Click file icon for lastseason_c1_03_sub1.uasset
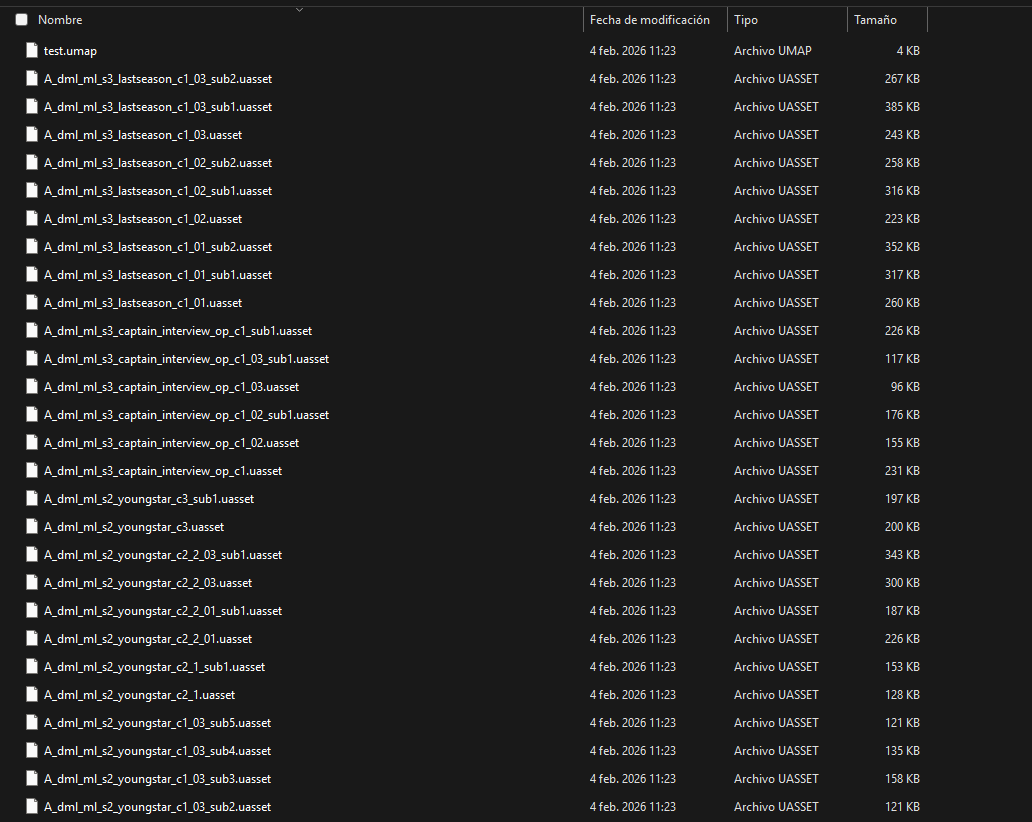 pos(32,107)
